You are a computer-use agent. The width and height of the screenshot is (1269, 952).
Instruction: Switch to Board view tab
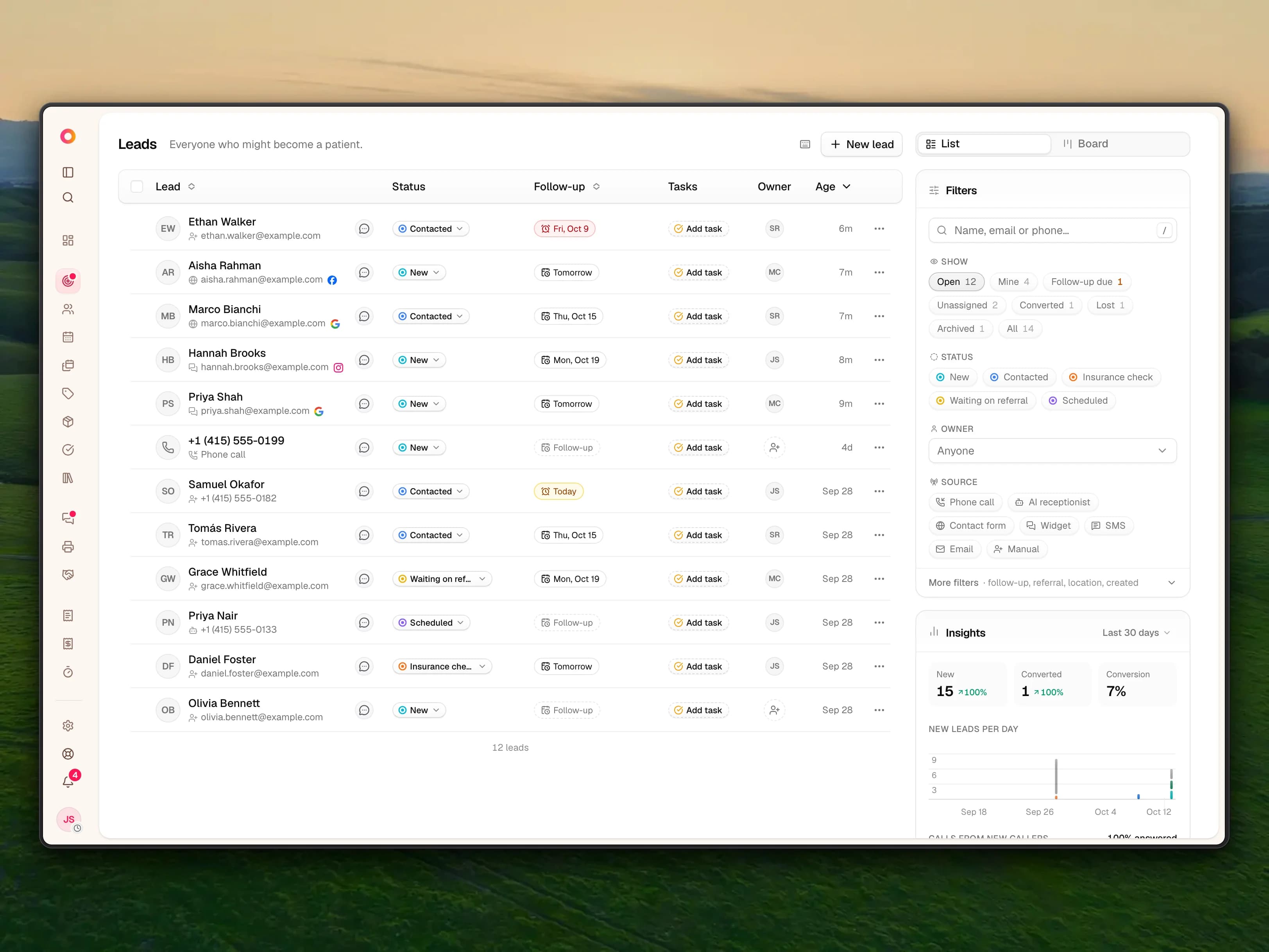point(1119,144)
